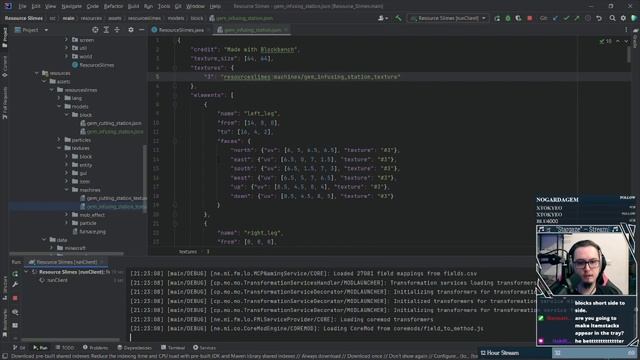Viewport: 640px width, 360px height.
Task: Click the Project panel horizontal scrollbar
Action: [x=67, y=253]
